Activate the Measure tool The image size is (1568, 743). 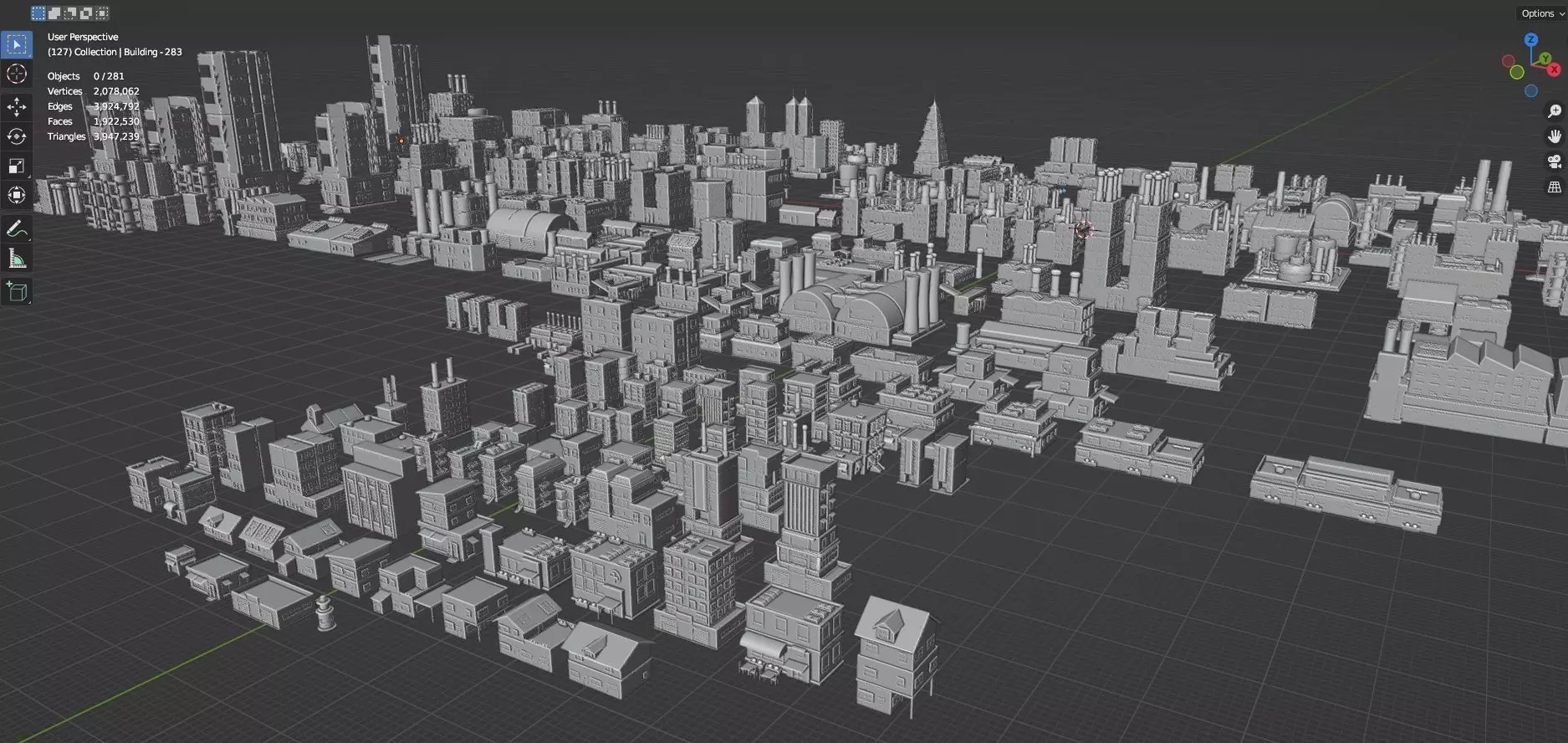17,259
